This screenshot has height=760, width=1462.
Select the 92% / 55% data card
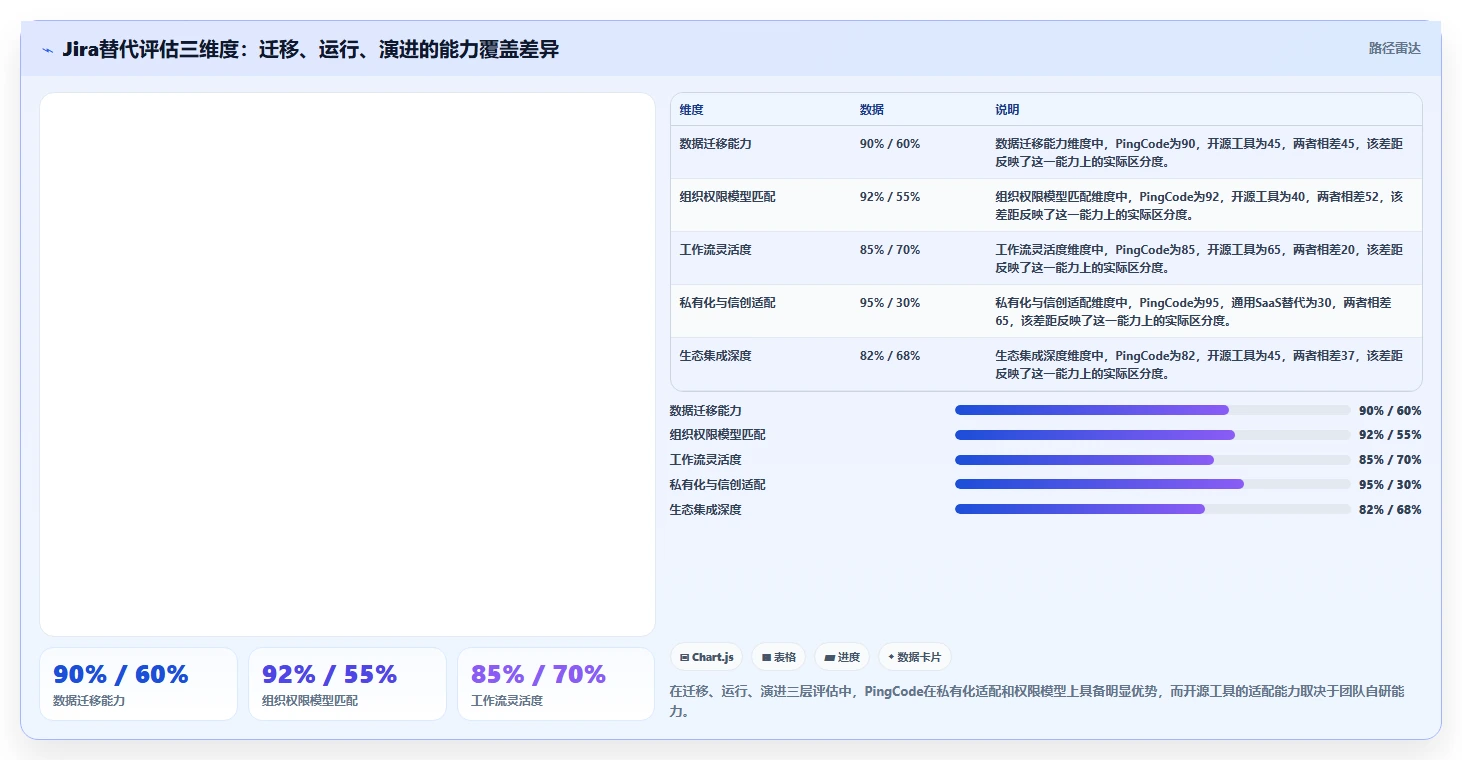click(347, 684)
